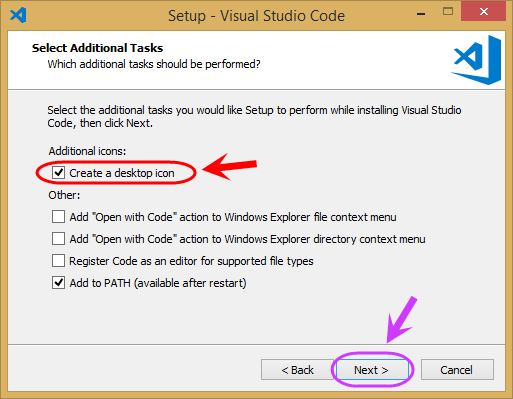This screenshot has width=513, height=399.
Task: Click the Select Additional Tasks heading
Action: tap(97, 48)
